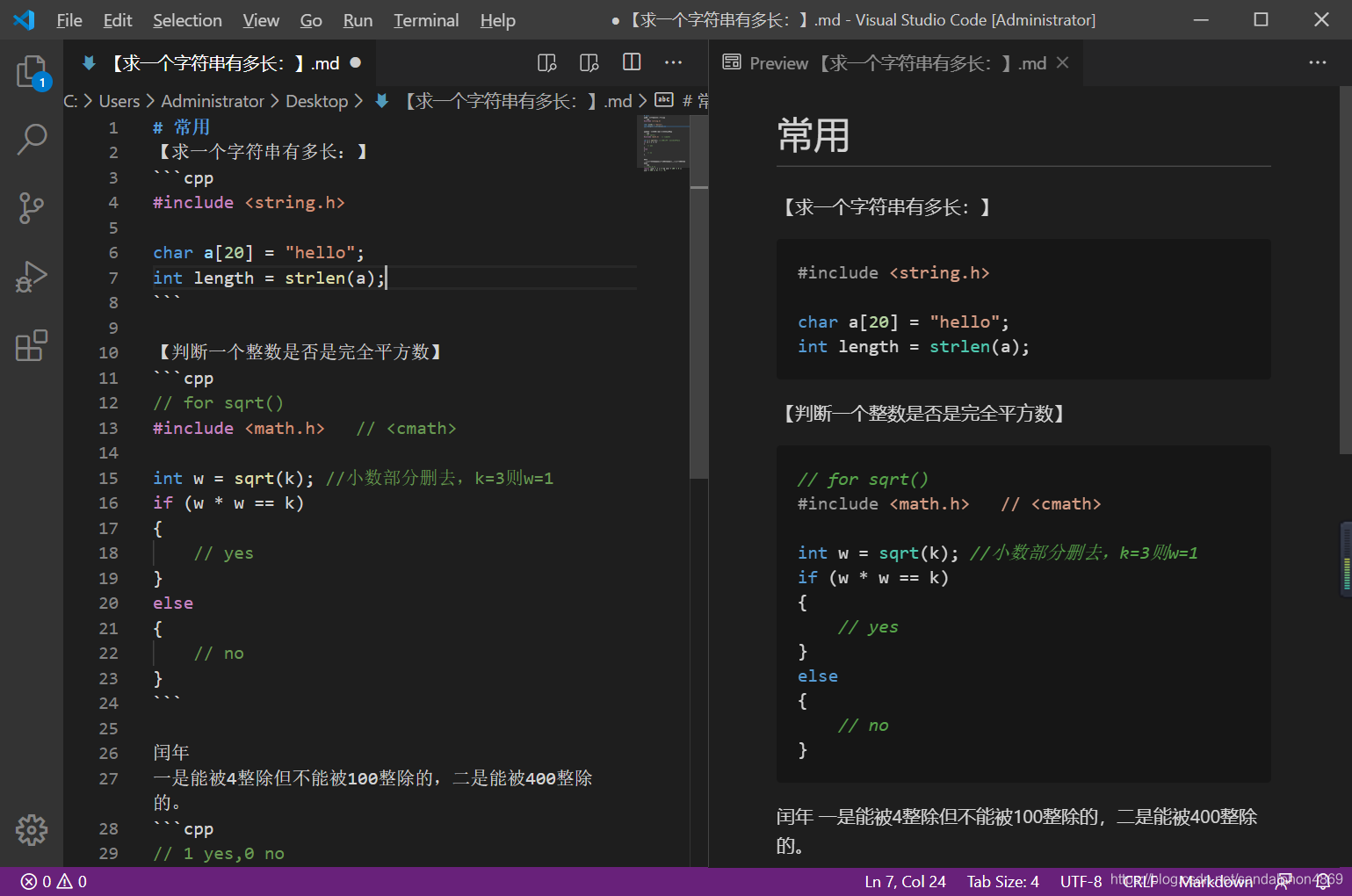This screenshot has height=896, width=1352.
Task: Click the .md file breadcrumb segment
Action: pyautogui.click(x=518, y=101)
